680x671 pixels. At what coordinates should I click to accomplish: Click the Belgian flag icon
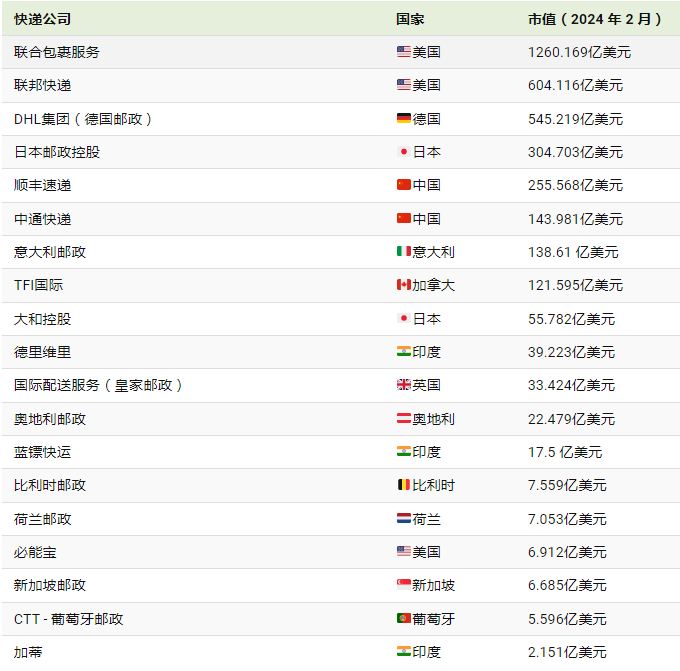point(404,484)
